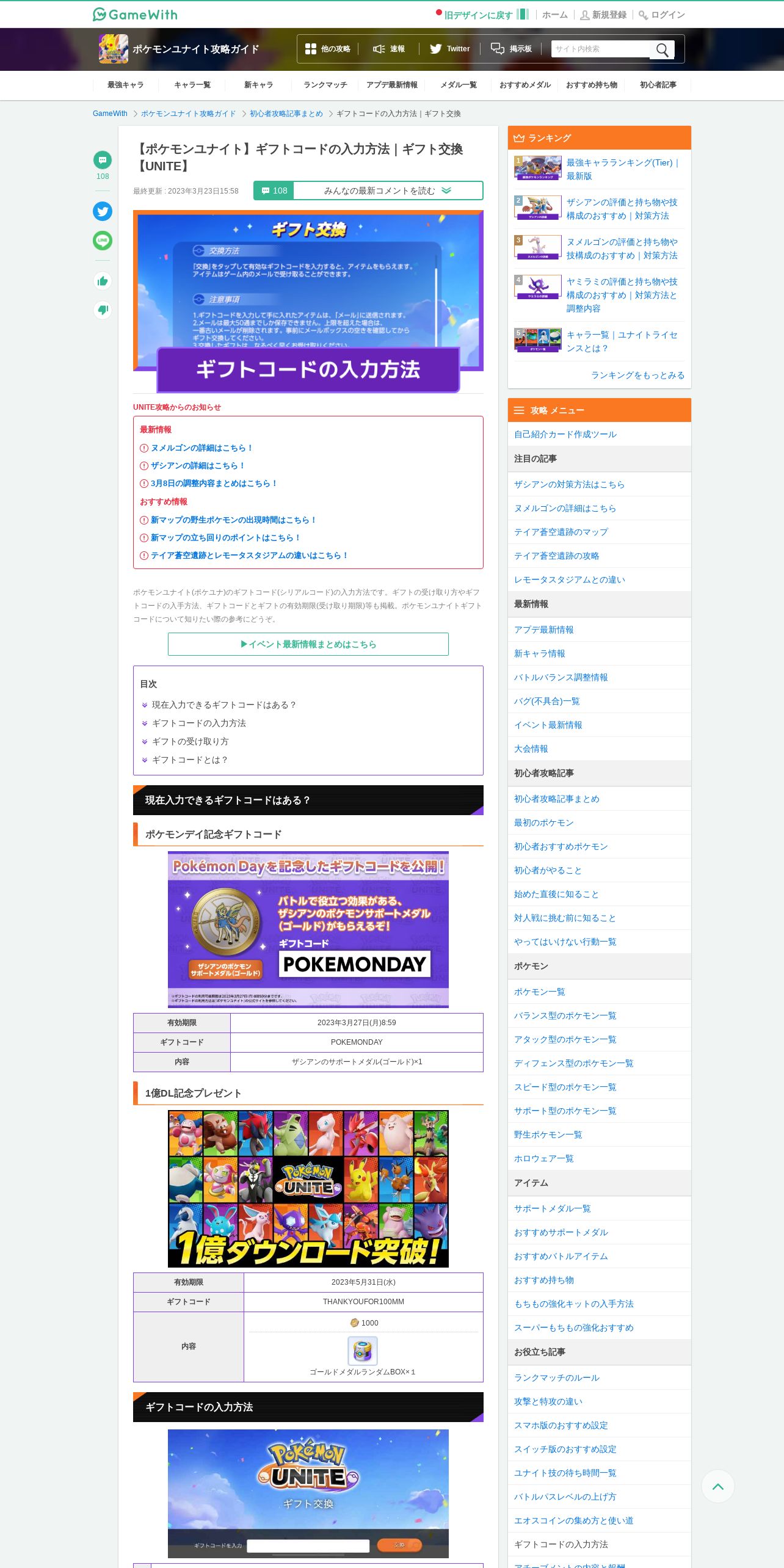Expand みんなの最新コメントを読む
The image size is (784, 1568).
[388, 191]
